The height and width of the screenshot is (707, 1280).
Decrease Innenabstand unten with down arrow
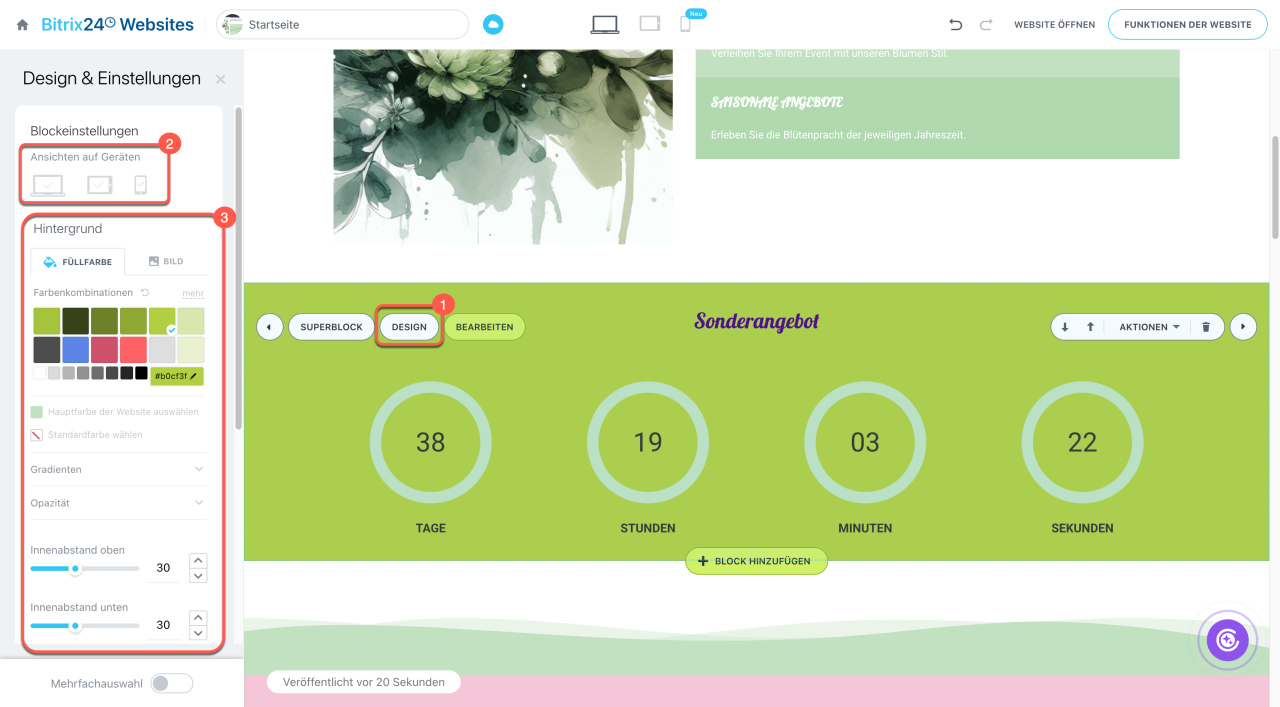198,632
